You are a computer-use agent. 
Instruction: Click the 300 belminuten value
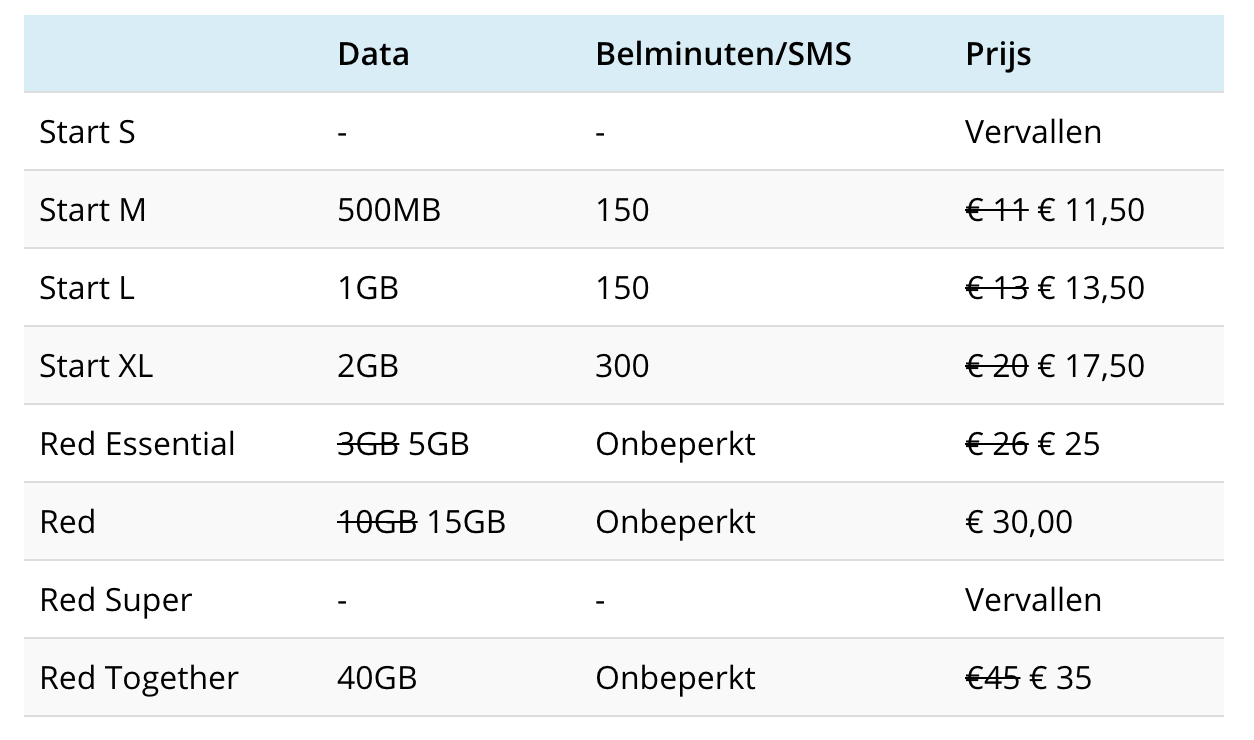(x=622, y=366)
